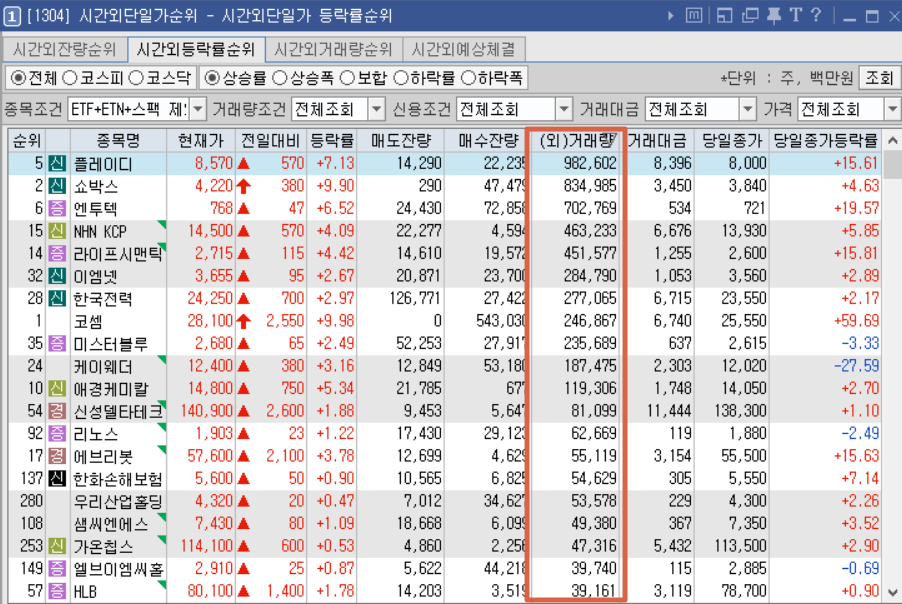Switch to the 시간외등락률순위 tab

[x=196, y=49]
